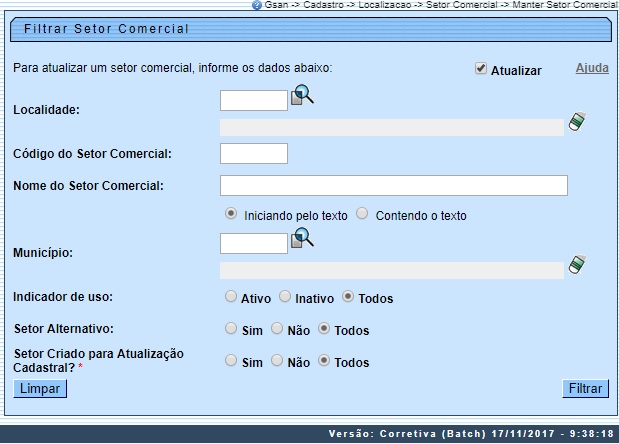Clear Localidade field with eraser icon
This screenshot has width=619, height=444.
[576, 122]
